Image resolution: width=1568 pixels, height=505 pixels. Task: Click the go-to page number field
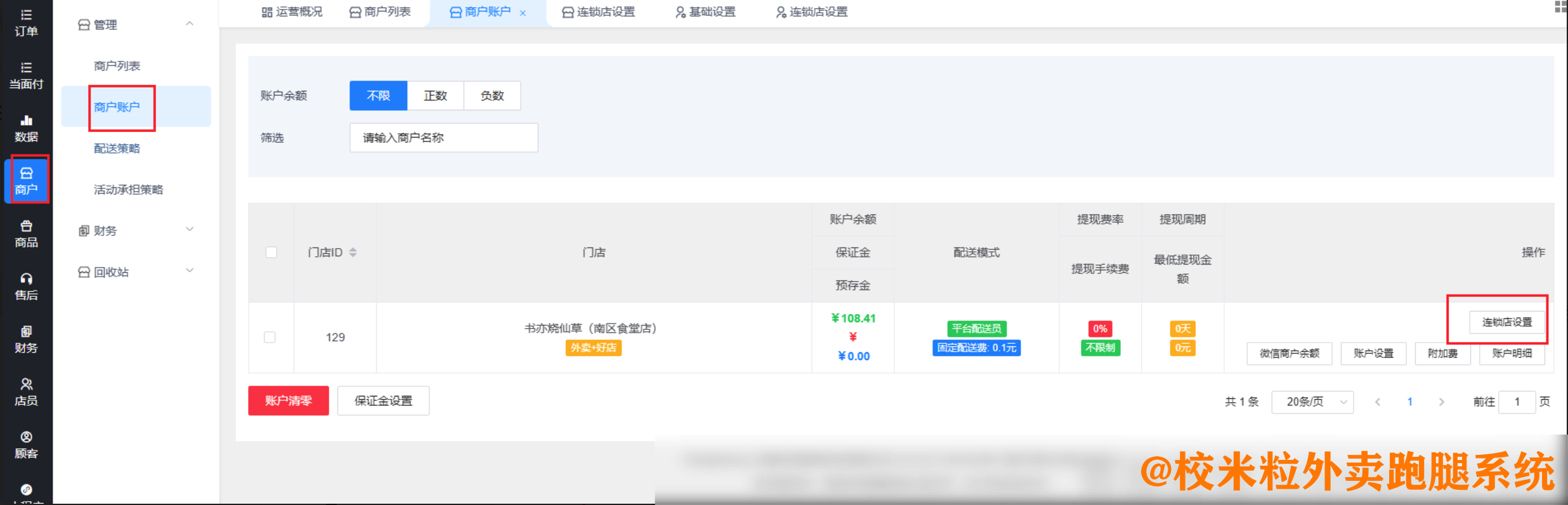click(x=1517, y=402)
